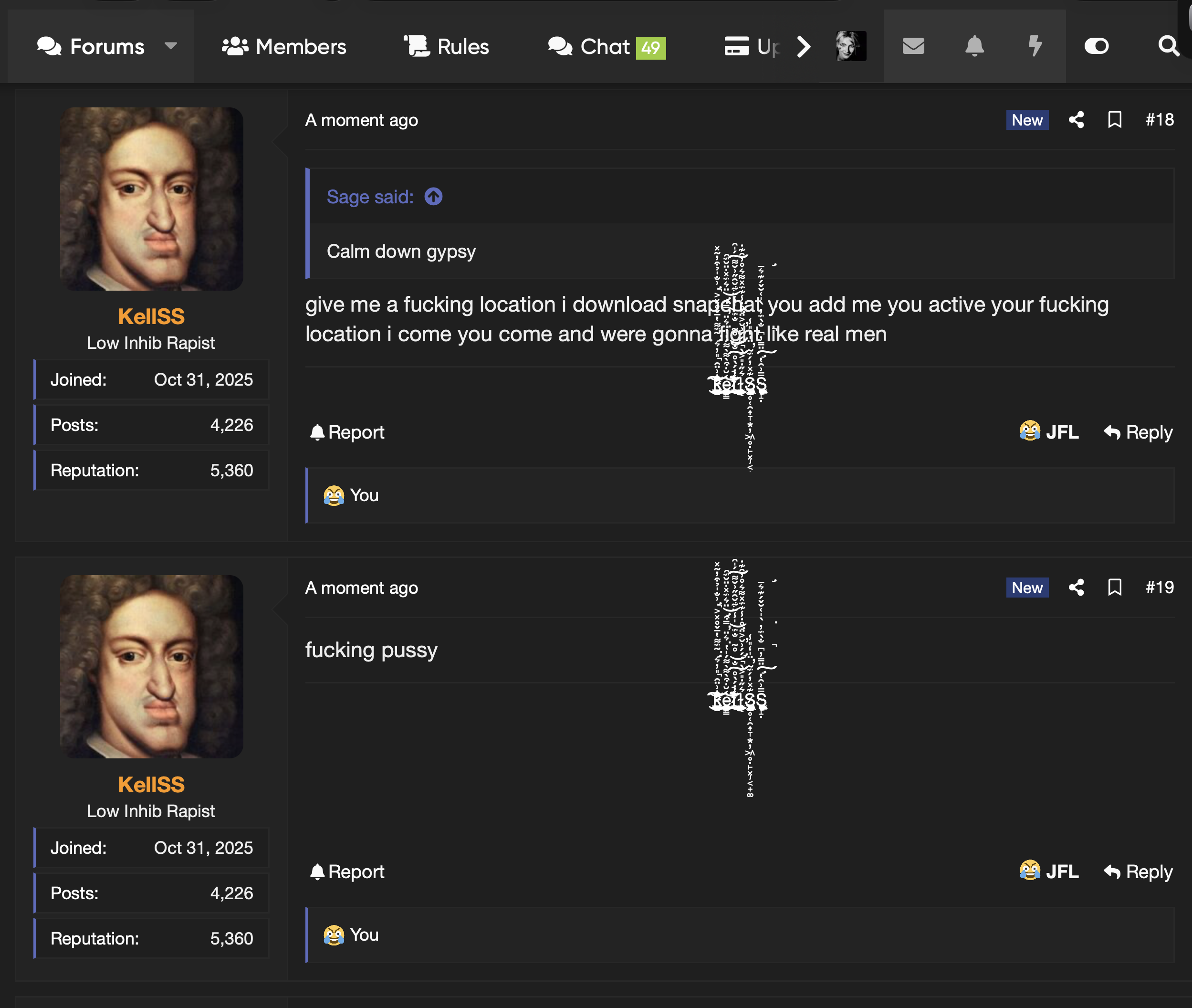Click the Sage said: quote link
This screenshot has height=1008, width=1192.
[x=370, y=197]
